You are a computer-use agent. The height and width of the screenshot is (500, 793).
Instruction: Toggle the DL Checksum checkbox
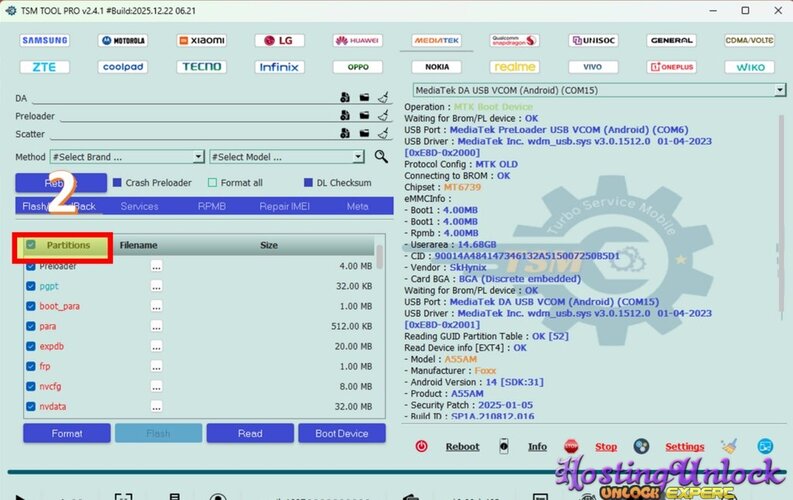pos(308,183)
